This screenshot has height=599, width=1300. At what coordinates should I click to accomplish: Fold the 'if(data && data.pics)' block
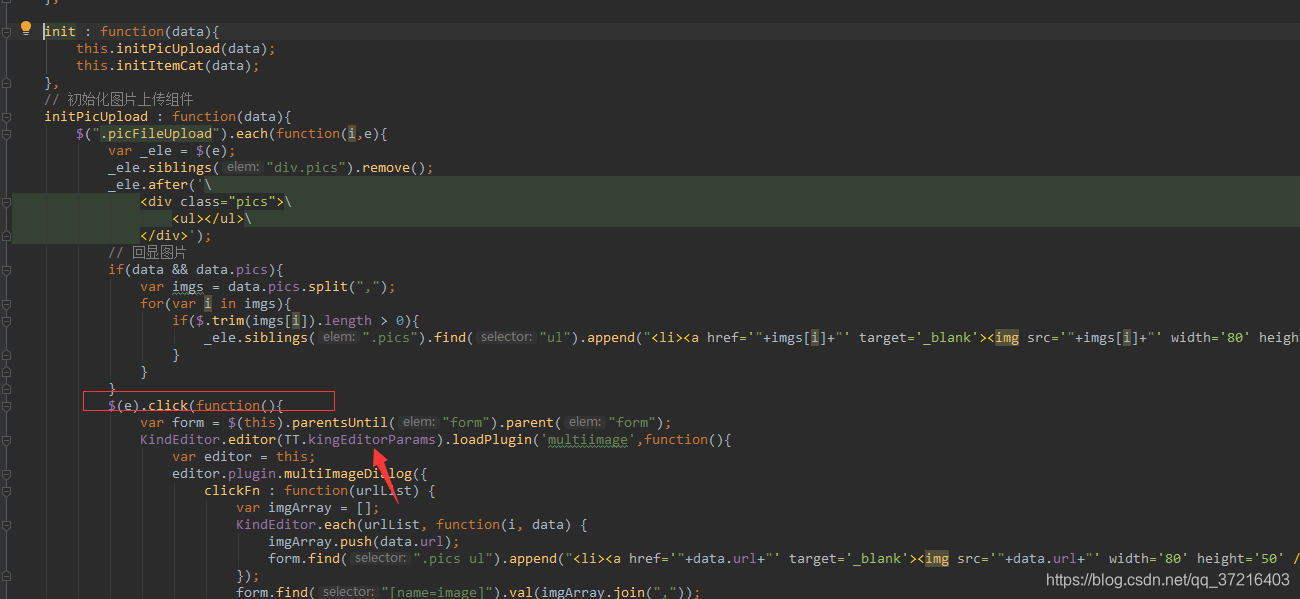[7, 270]
